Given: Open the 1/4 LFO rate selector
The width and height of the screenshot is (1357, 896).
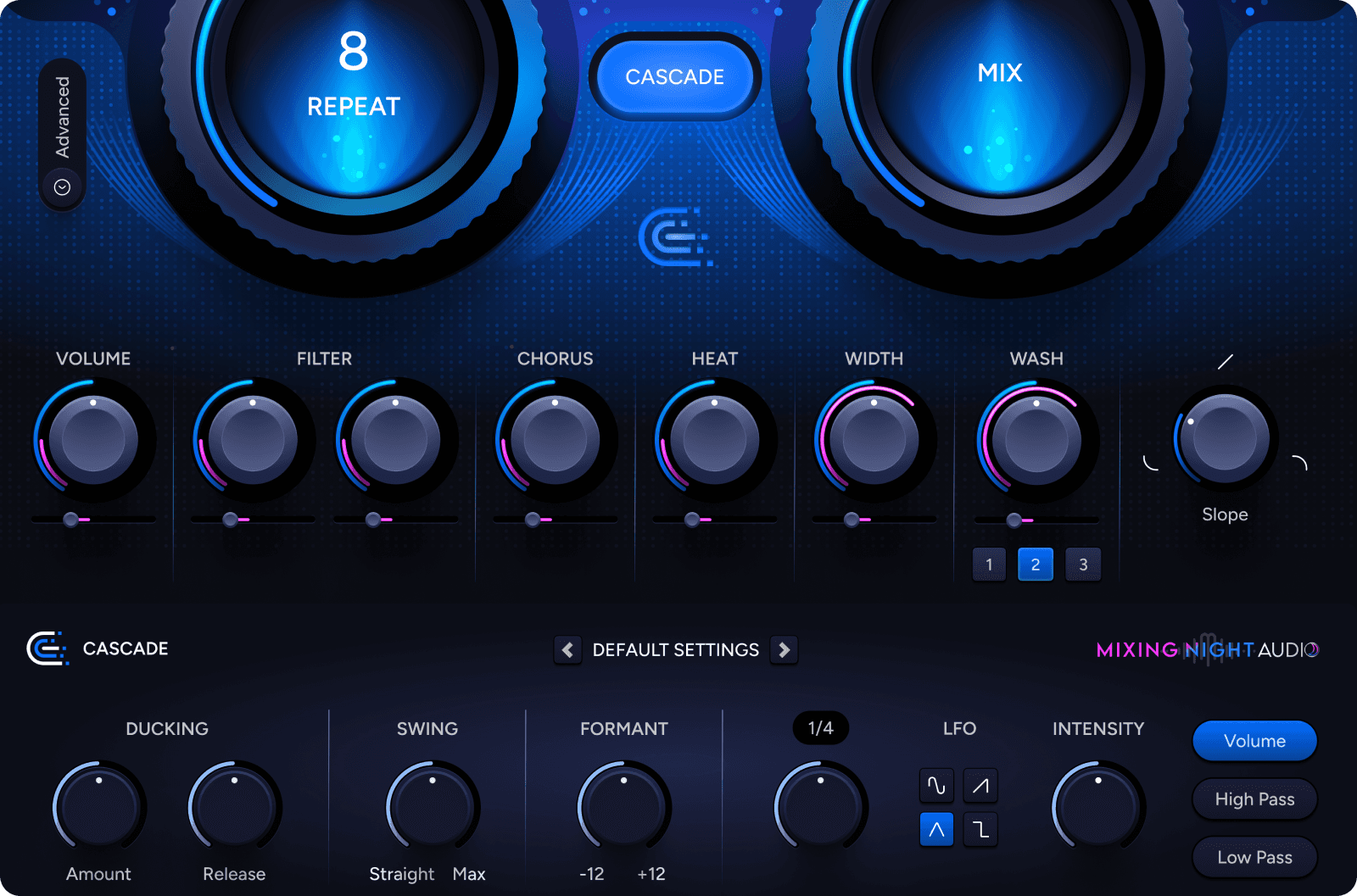Looking at the screenshot, I should [x=819, y=727].
